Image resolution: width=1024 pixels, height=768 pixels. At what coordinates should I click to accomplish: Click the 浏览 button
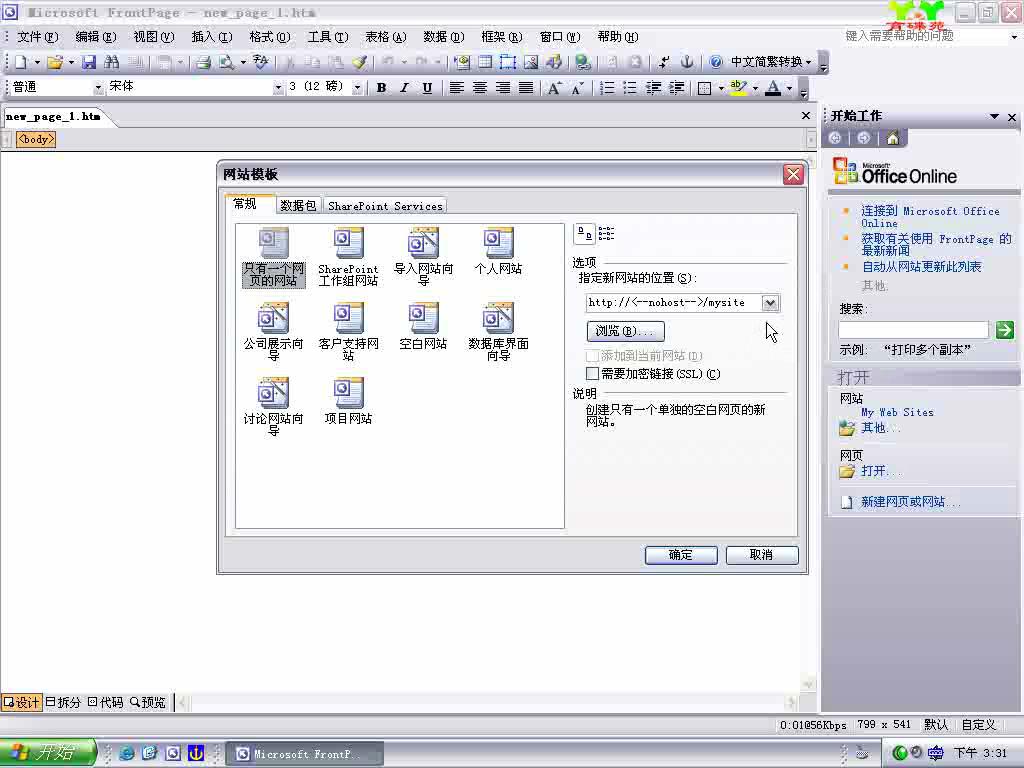coord(625,331)
